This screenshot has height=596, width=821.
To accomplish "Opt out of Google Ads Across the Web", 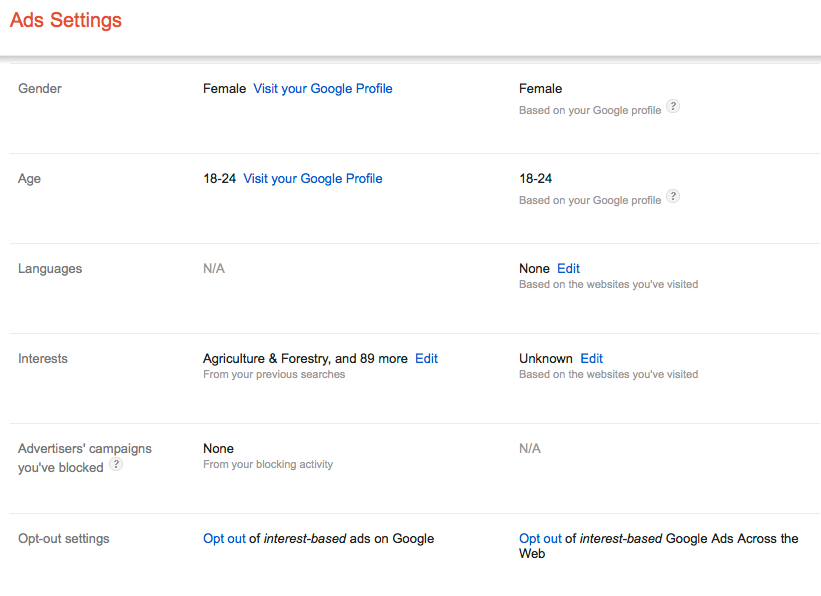I will pos(540,539).
